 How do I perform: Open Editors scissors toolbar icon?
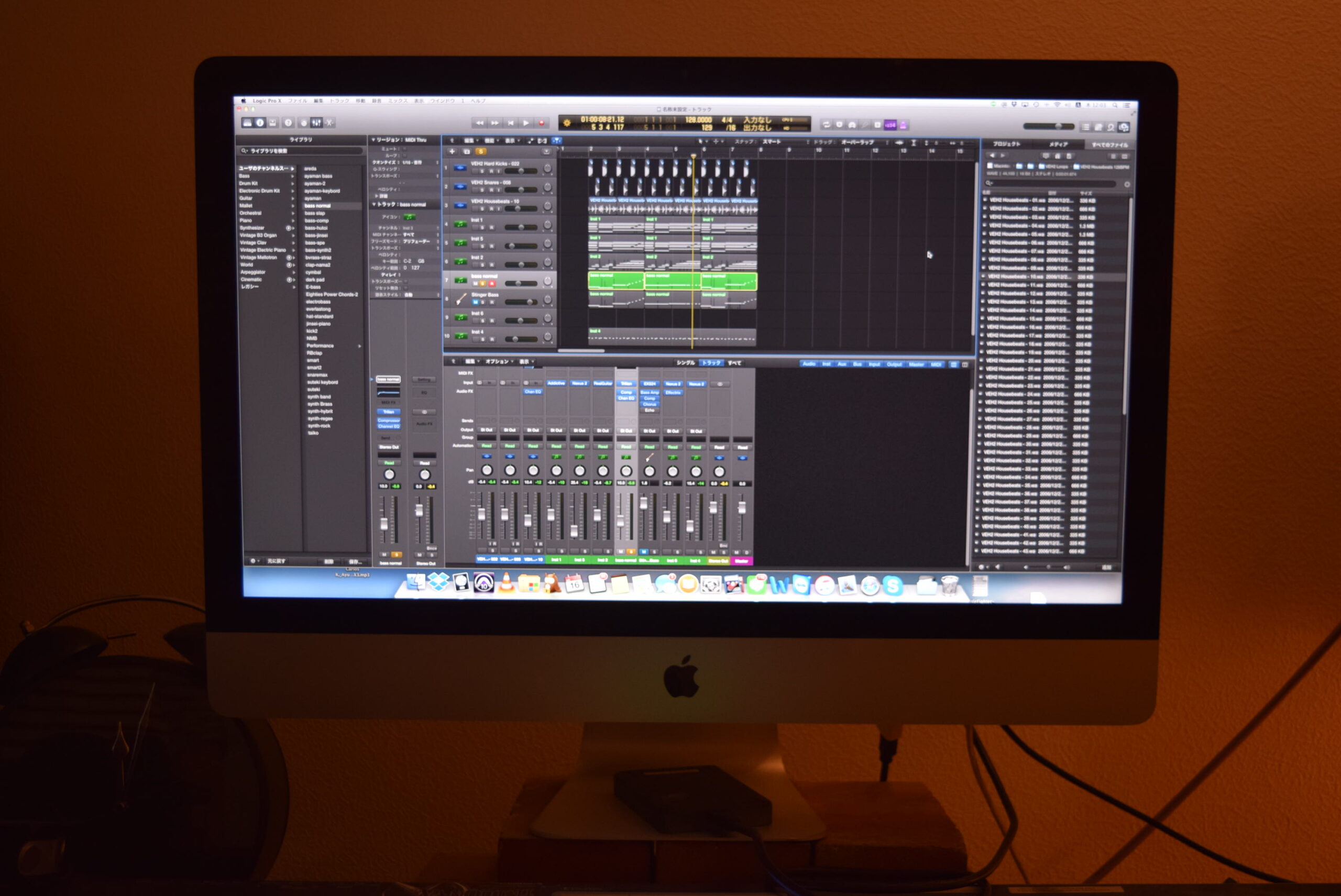pos(329,123)
